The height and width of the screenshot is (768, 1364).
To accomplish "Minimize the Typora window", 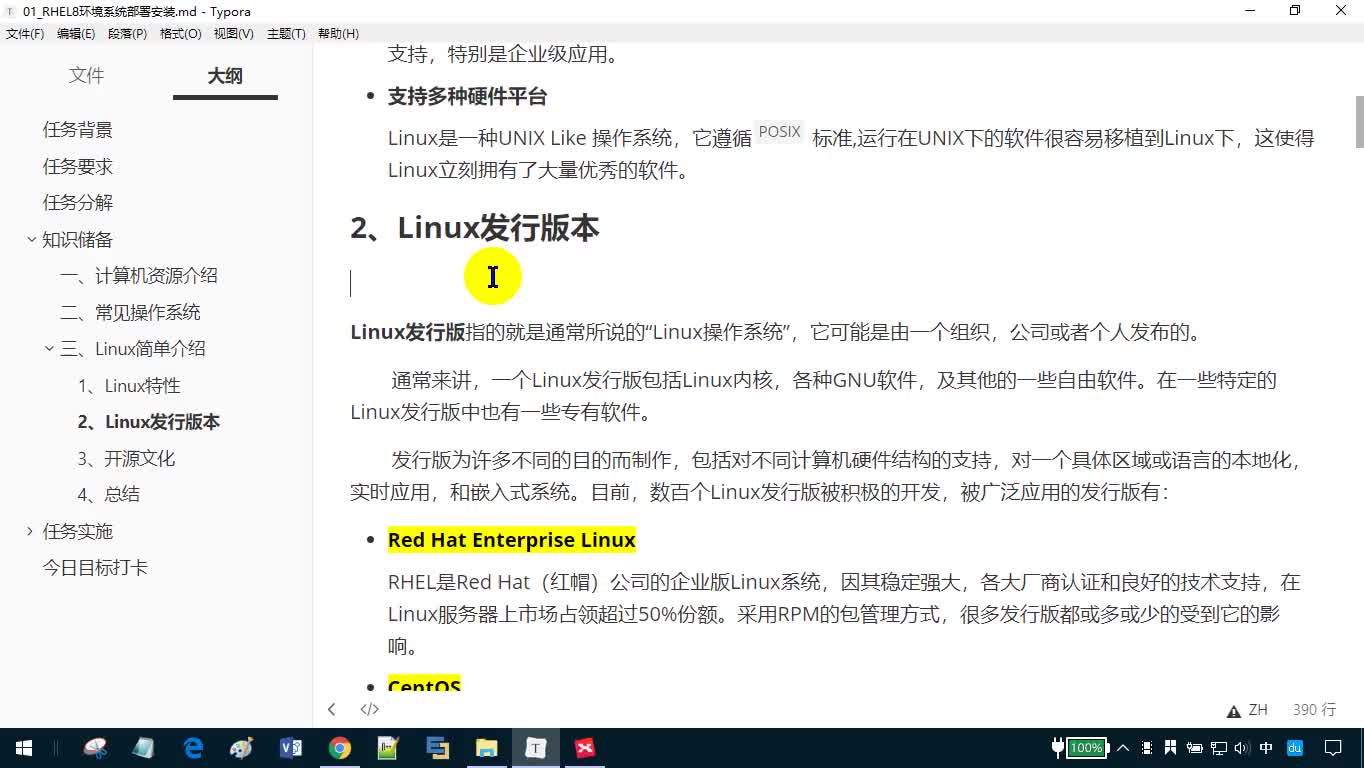I will coord(1249,11).
